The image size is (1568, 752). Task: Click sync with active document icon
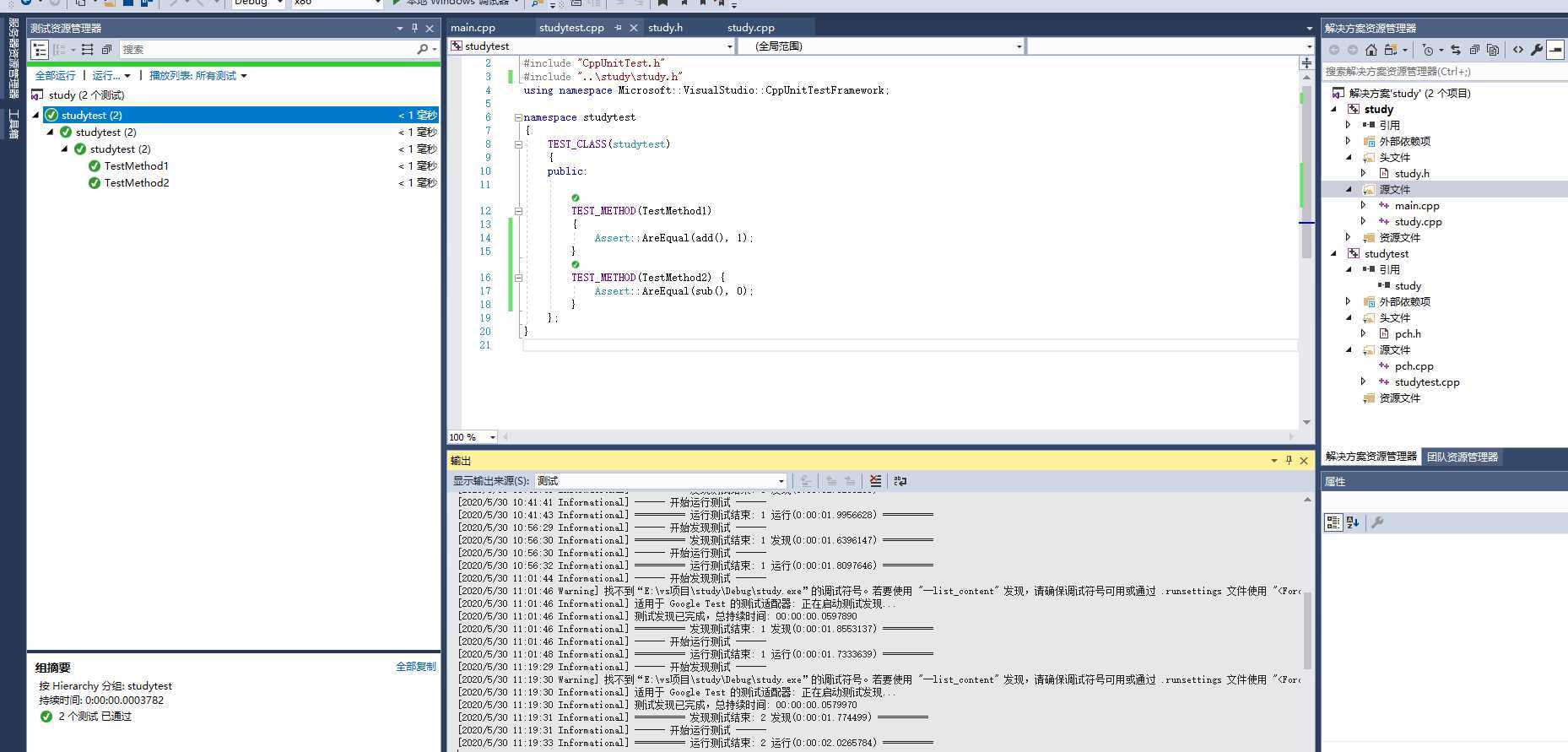[x=1456, y=50]
